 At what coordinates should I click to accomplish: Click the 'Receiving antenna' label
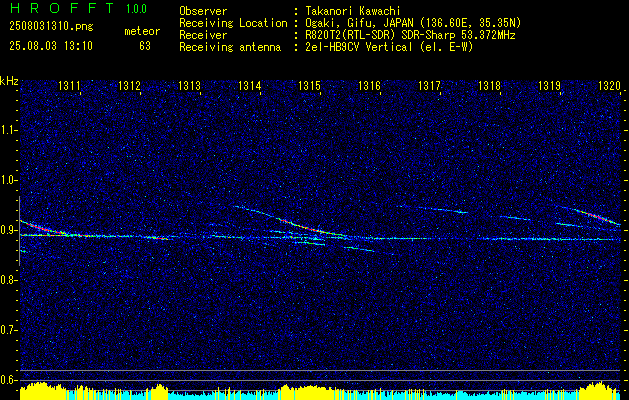230,47
